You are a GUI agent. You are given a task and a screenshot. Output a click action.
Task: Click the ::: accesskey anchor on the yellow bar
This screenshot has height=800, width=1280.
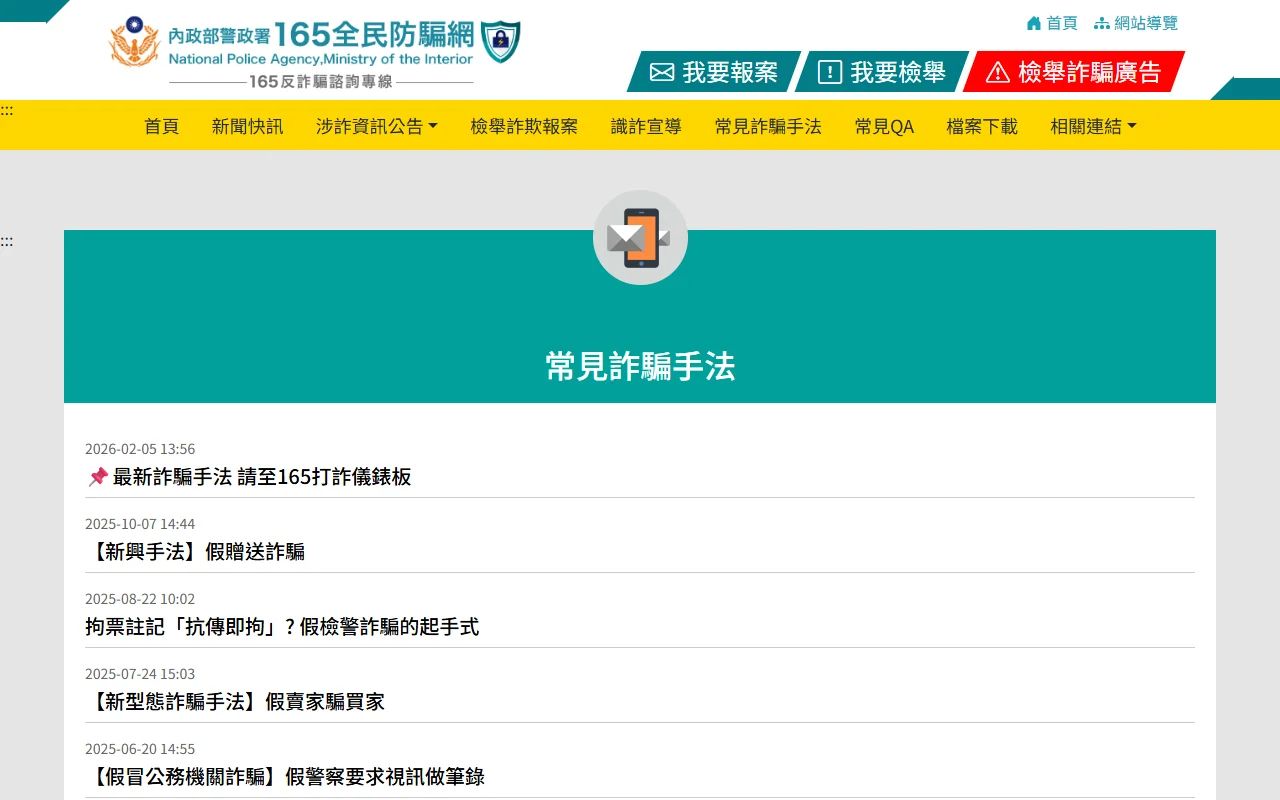[x=6, y=110]
